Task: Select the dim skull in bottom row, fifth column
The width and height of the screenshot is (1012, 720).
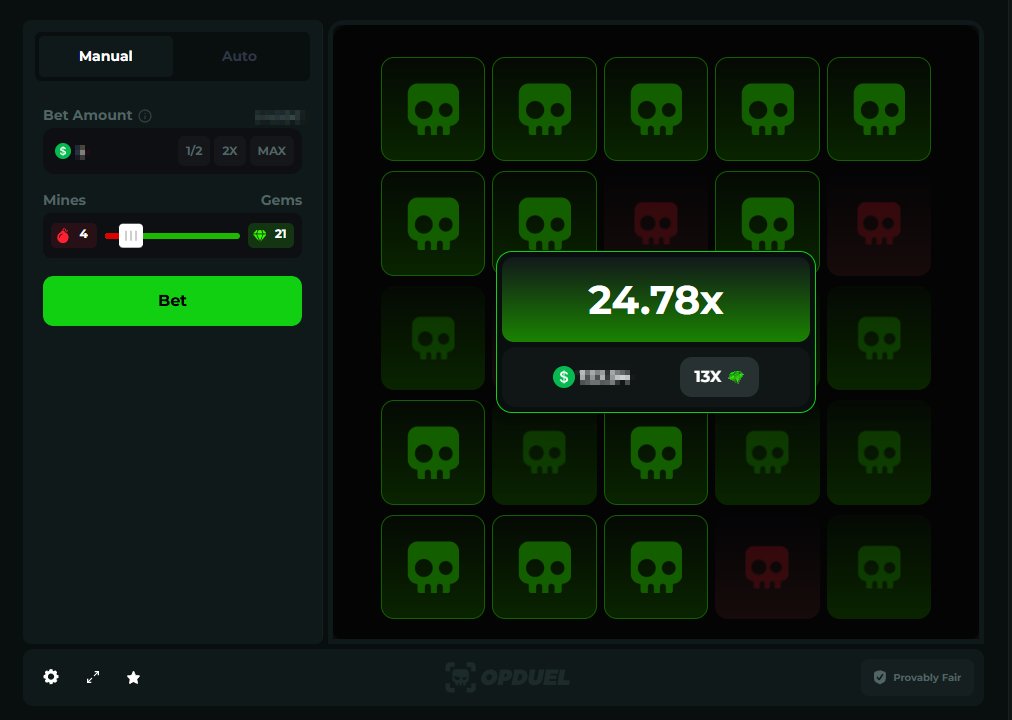Action: [879, 567]
